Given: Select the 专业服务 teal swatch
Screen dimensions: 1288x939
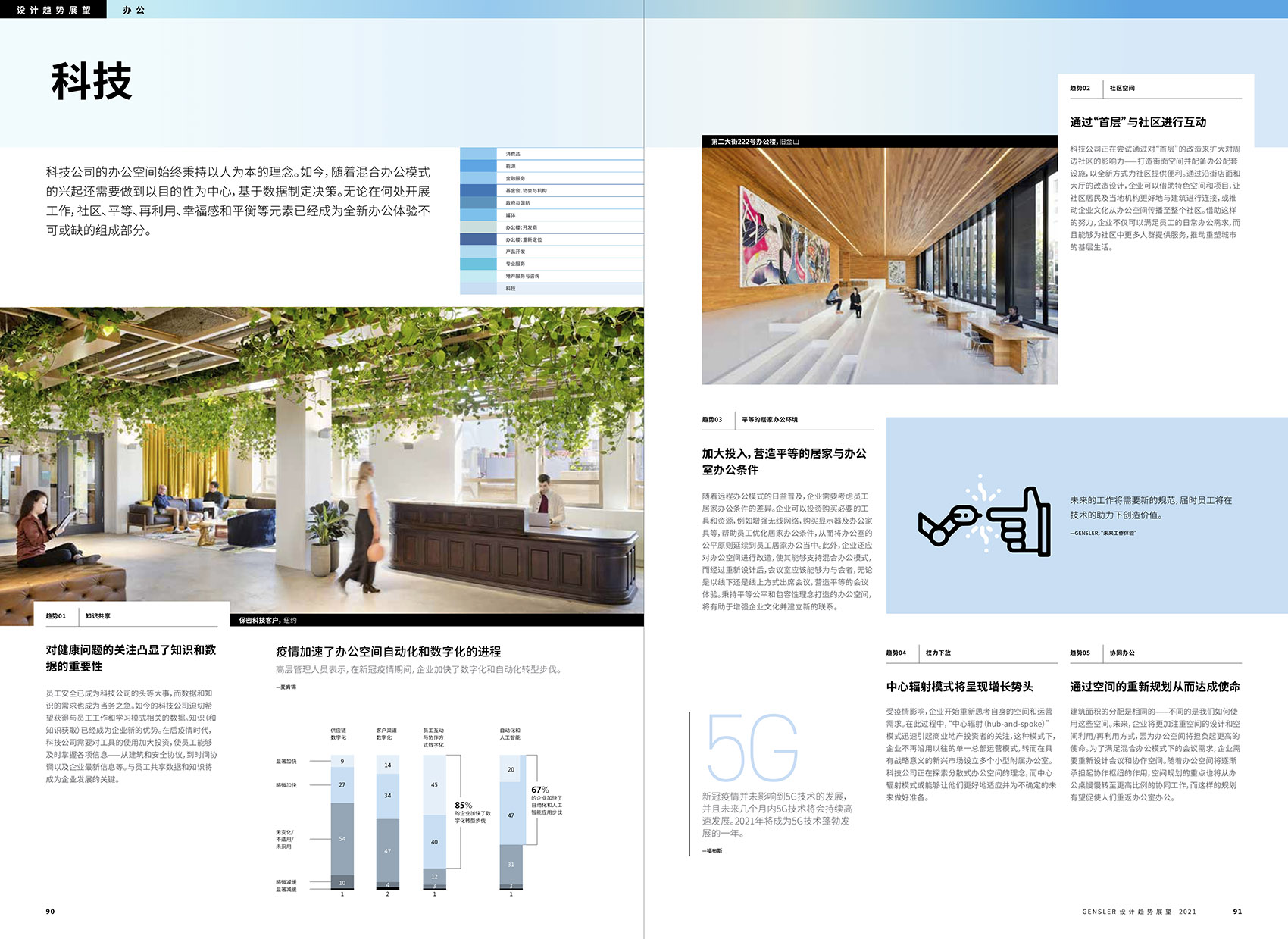Looking at the screenshot, I should click(478, 264).
